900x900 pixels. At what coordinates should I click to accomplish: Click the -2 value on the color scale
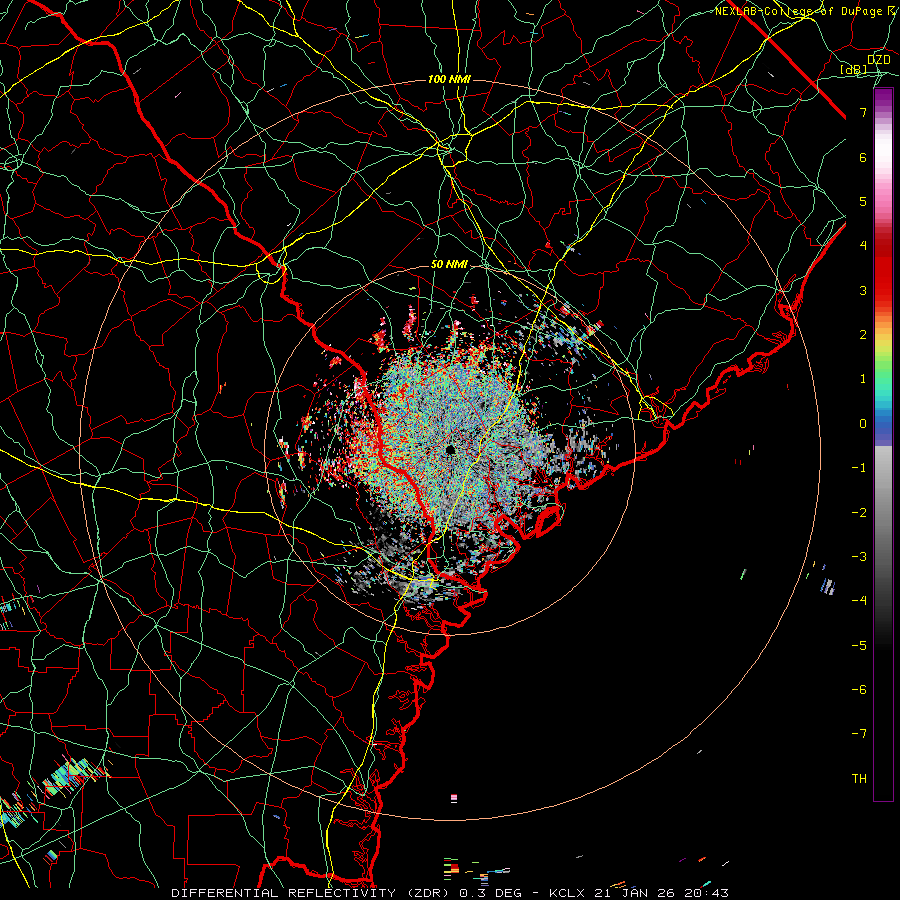point(860,513)
